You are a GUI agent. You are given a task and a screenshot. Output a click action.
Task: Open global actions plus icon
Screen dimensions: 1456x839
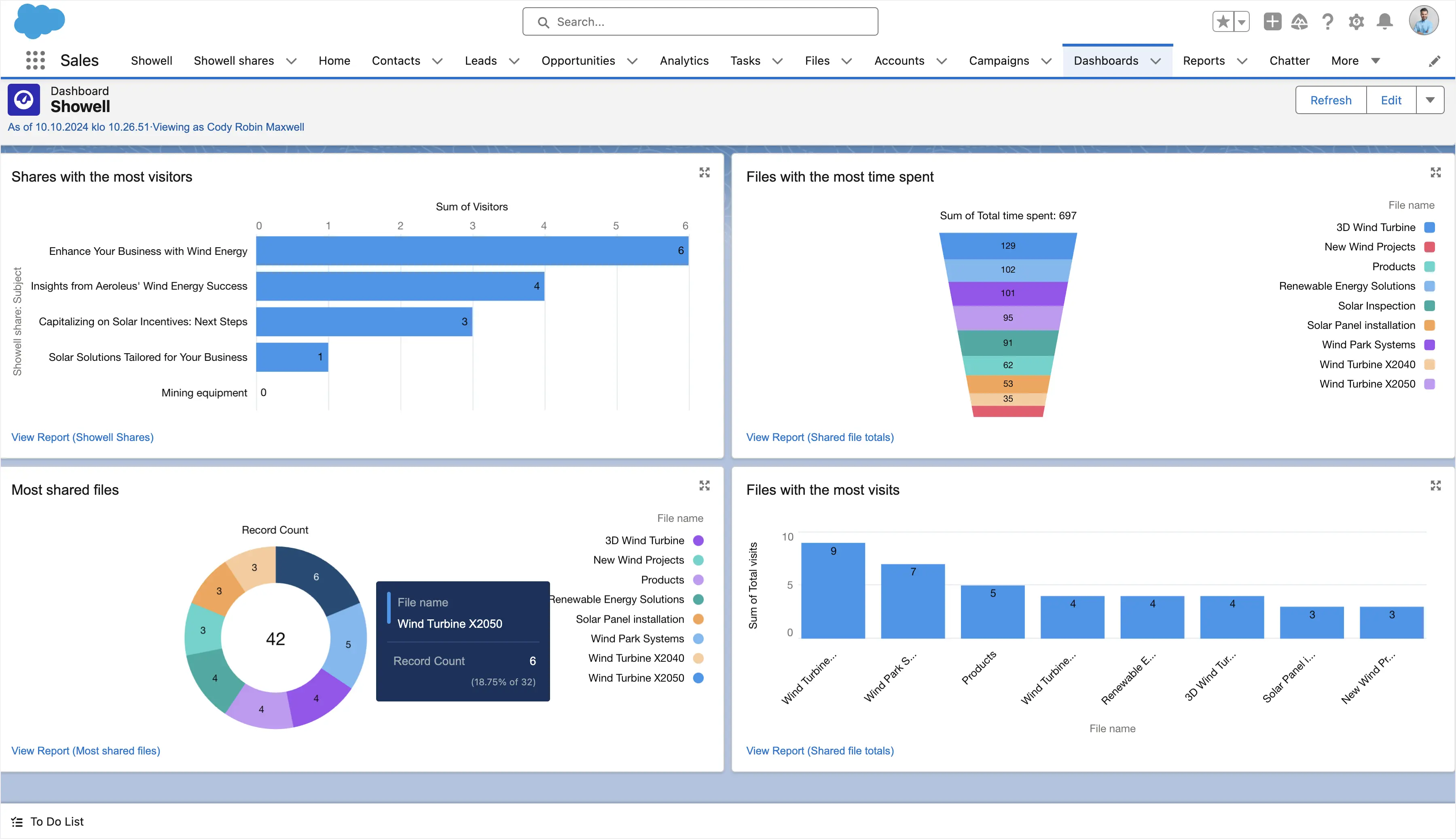[x=1272, y=22]
